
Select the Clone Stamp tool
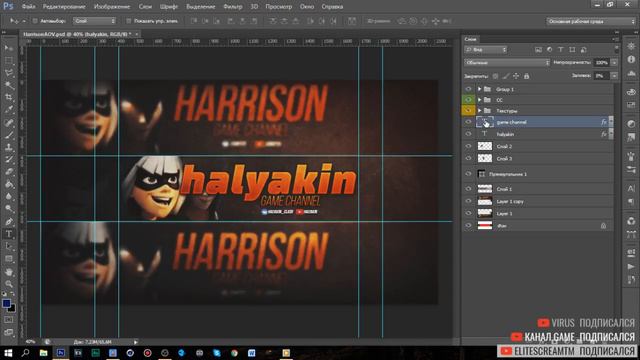point(9,147)
